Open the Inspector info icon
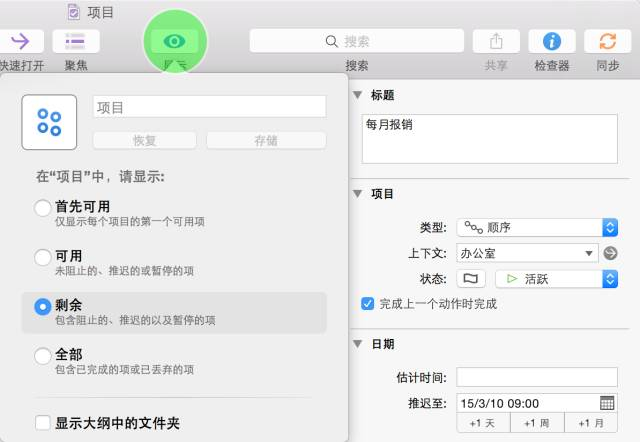The height and width of the screenshot is (442, 640). pos(551,41)
